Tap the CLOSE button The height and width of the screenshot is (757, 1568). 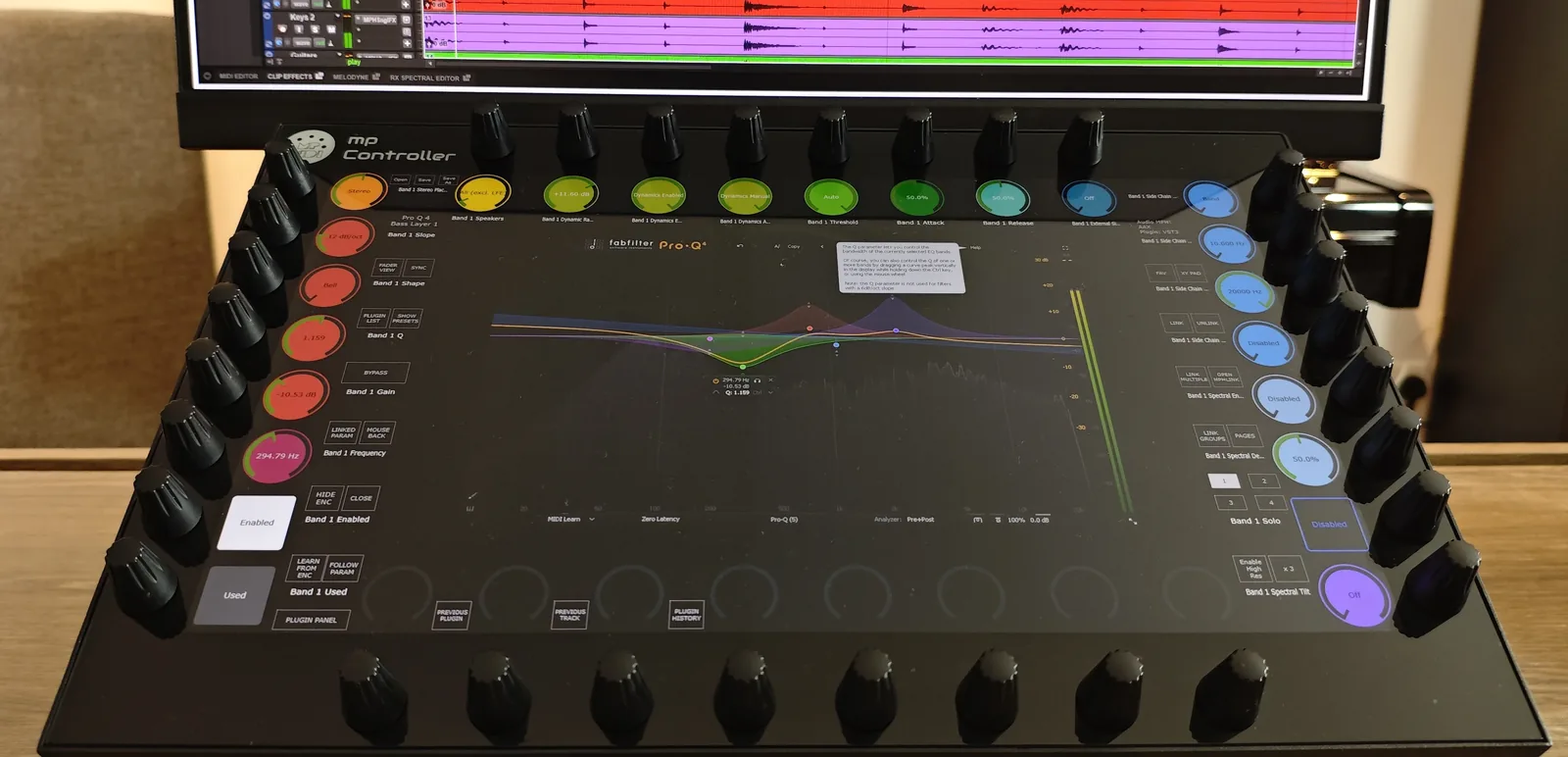click(x=361, y=498)
